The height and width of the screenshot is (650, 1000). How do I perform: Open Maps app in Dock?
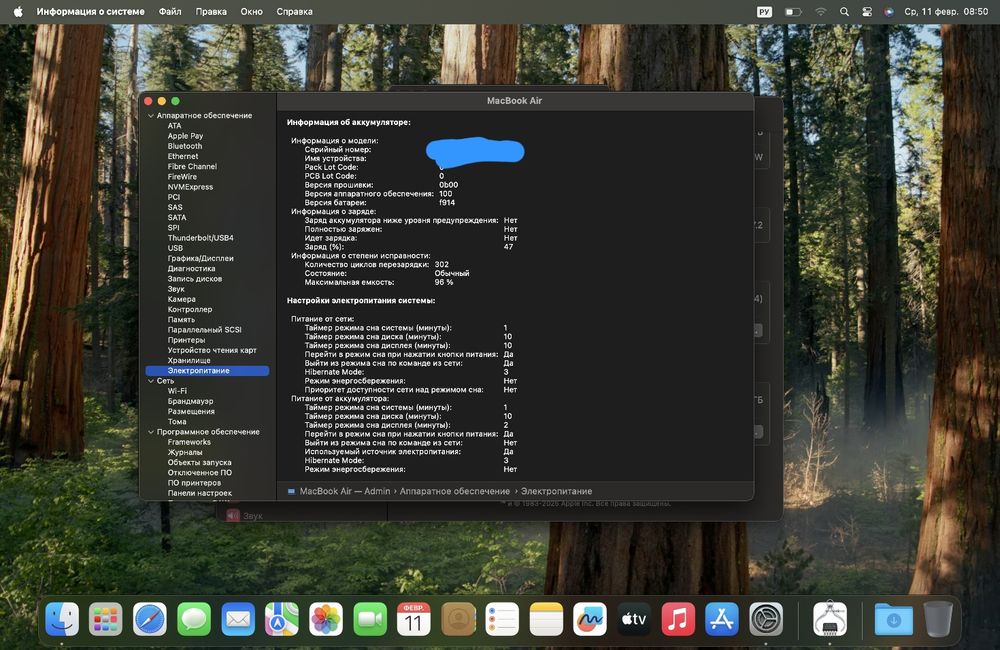click(x=282, y=619)
